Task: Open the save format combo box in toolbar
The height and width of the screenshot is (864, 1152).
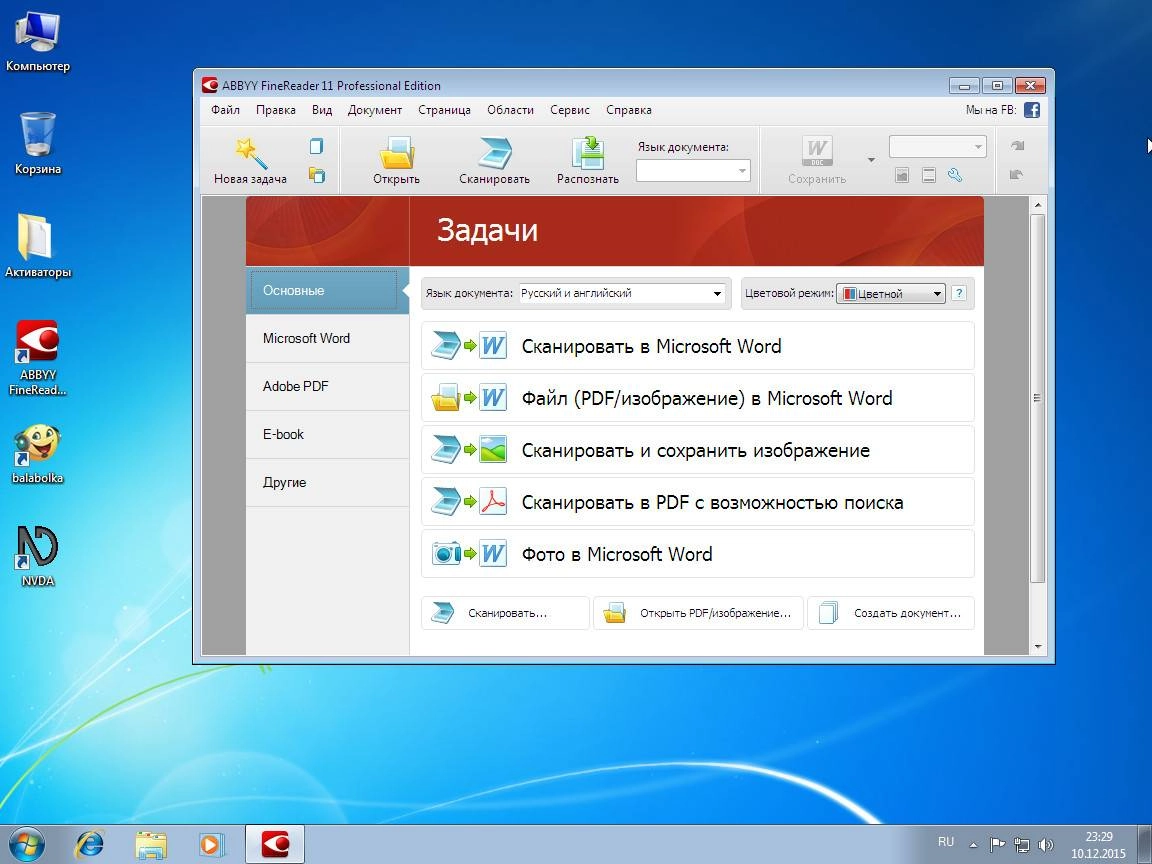Action: coord(937,146)
